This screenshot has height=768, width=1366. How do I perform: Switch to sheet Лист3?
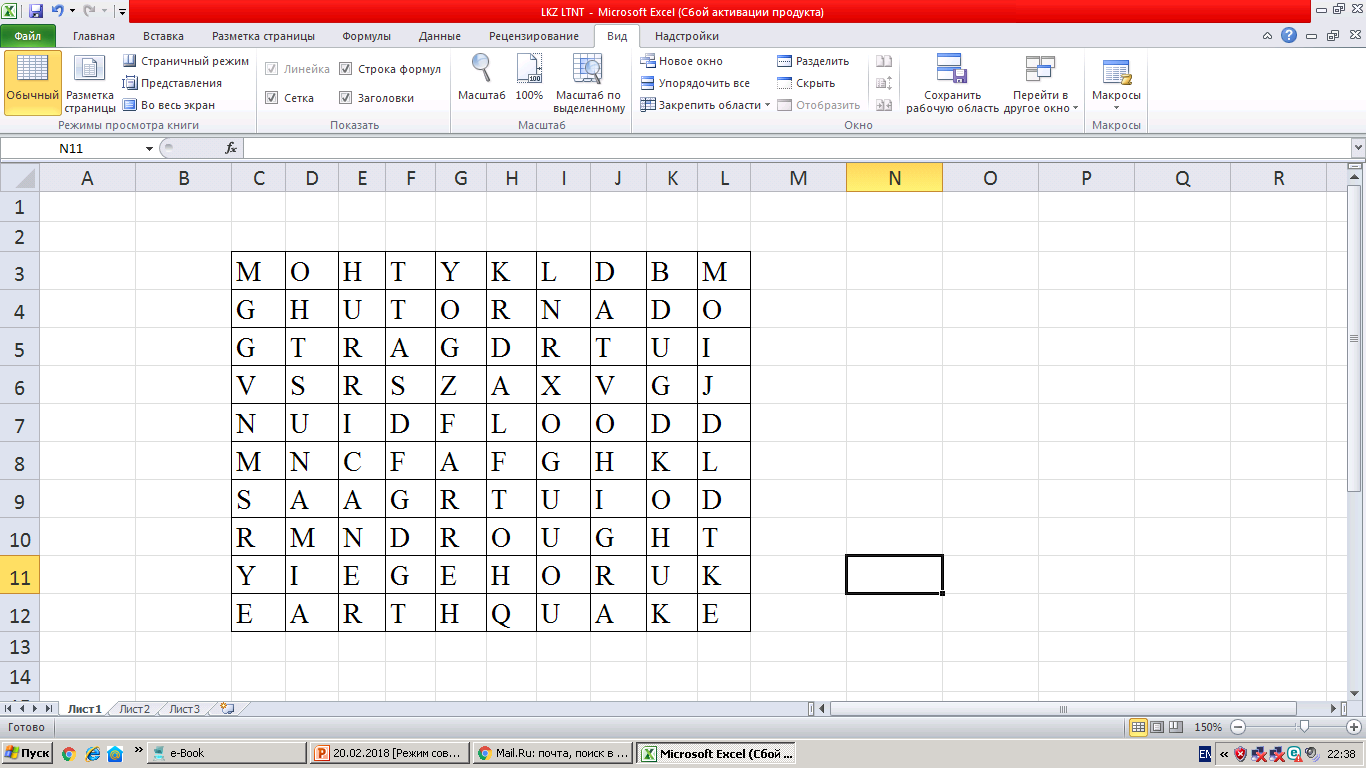pyautogui.click(x=185, y=709)
